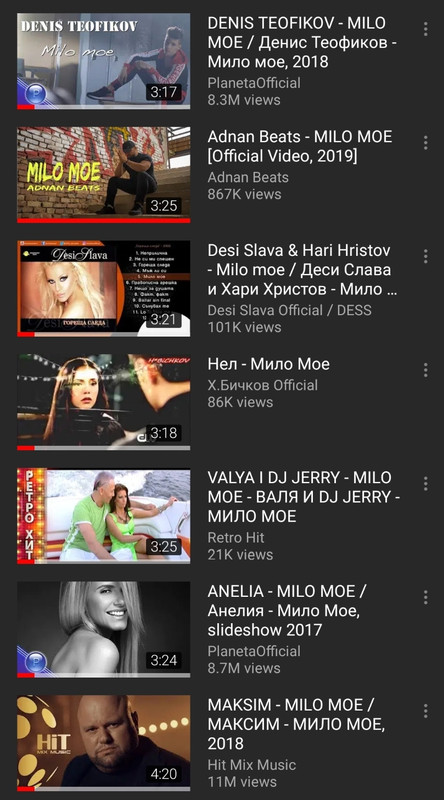The width and height of the screenshot is (444, 800).
Task: Open black-and-white Anelia thumbnail
Action: (x=104, y=630)
